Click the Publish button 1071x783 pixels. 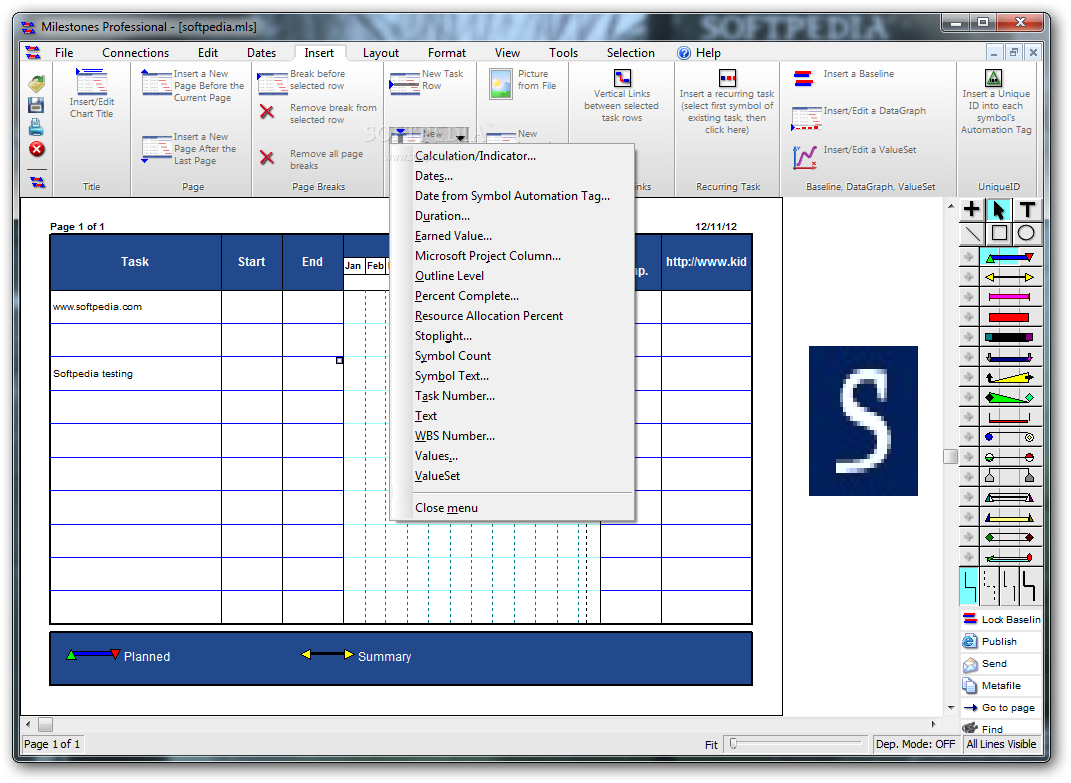point(1001,642)
